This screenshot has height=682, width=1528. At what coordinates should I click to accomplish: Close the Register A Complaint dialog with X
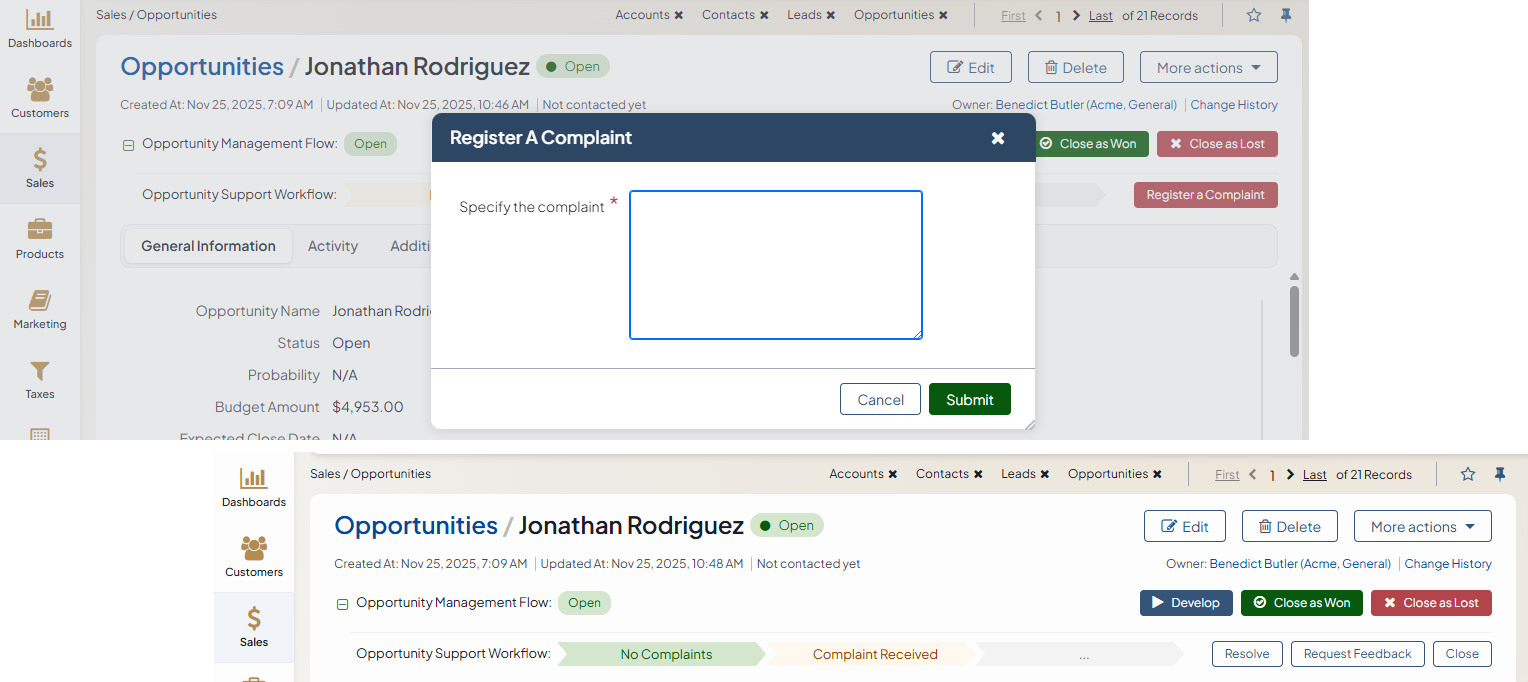point(997,138)
